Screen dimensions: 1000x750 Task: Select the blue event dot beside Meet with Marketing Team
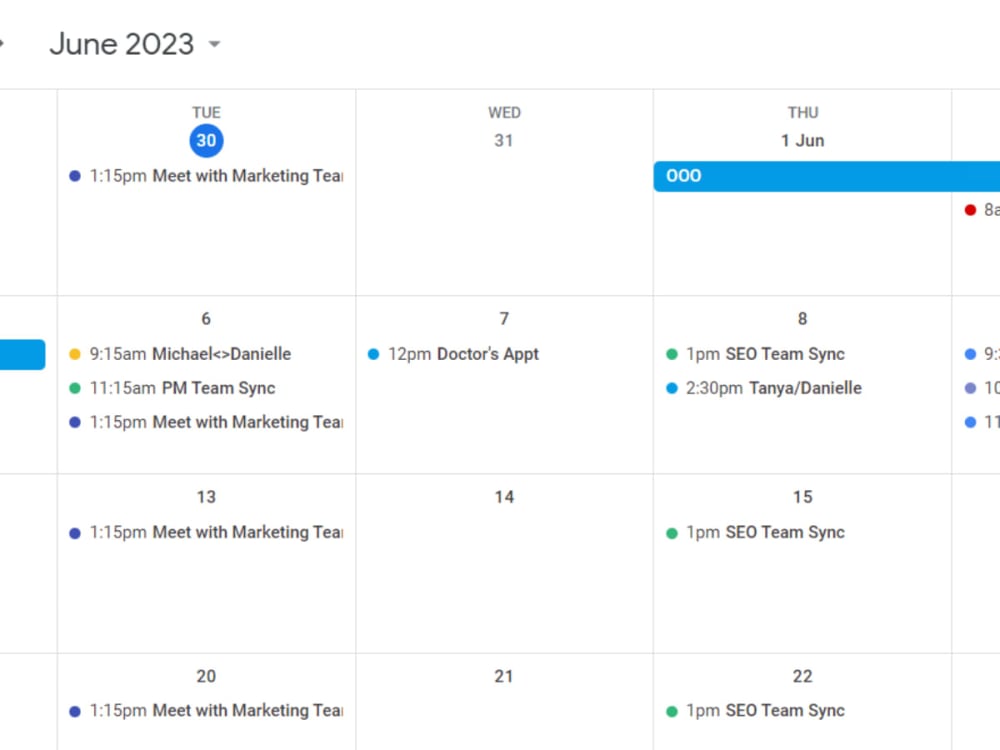tap(74, 176)
